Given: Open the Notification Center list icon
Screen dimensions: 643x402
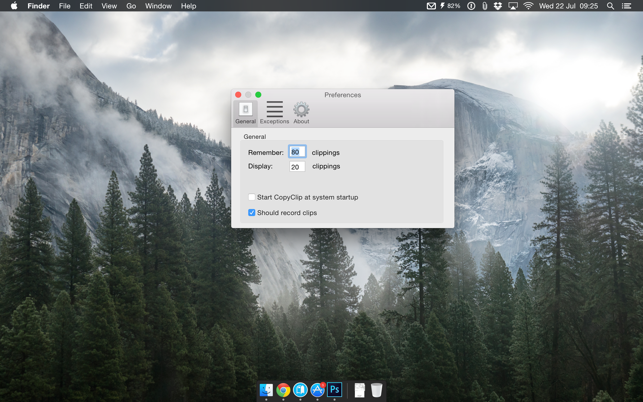Looking at the screenshot, I should 627,6.
